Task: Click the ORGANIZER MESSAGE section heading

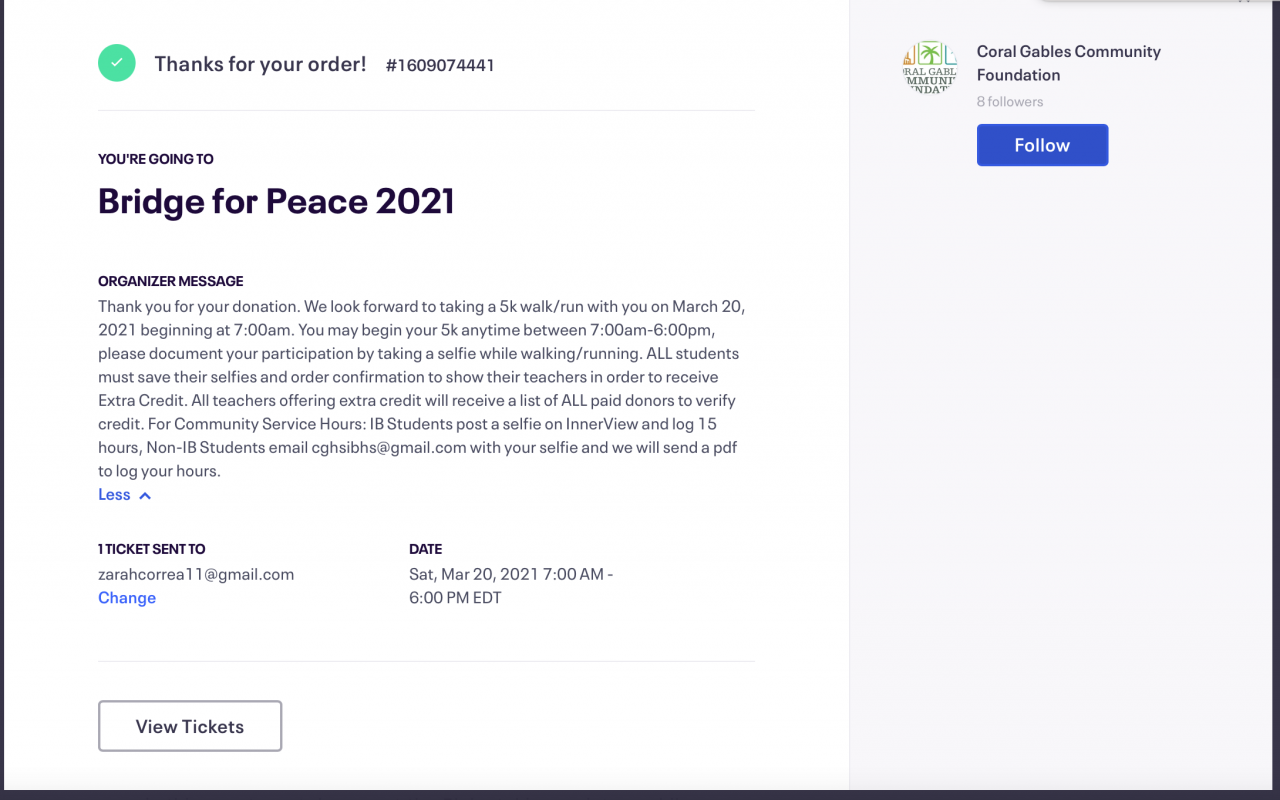Action: (x=171, y=281)
